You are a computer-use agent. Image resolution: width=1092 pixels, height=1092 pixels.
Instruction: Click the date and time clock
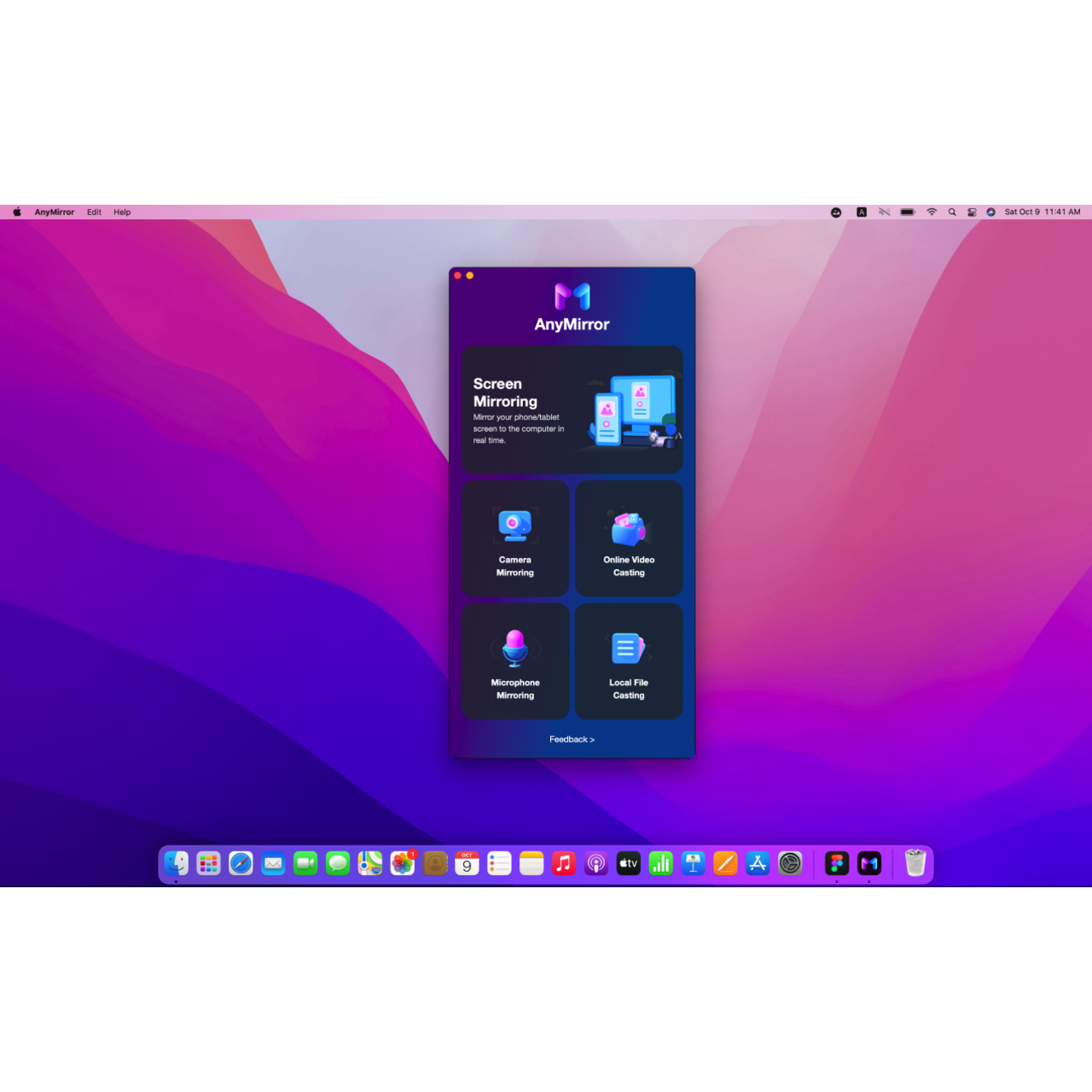pos(1042,212)
